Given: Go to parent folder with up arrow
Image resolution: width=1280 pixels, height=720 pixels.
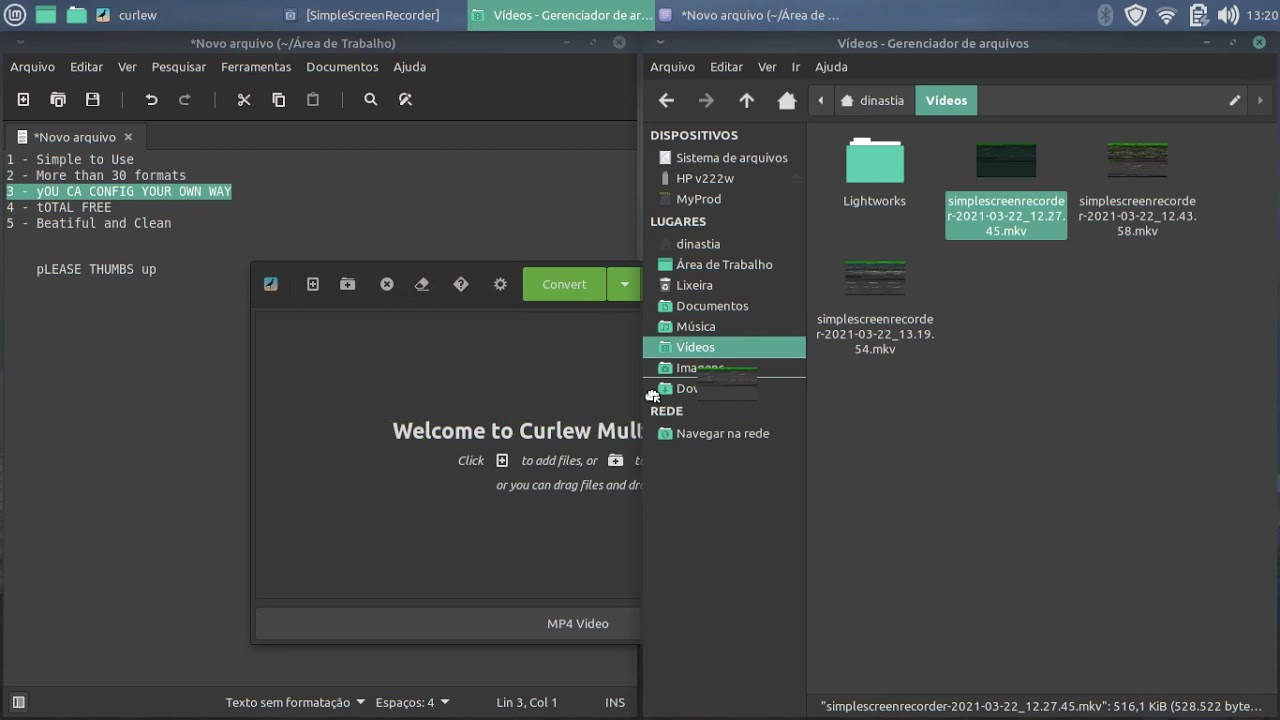Looking at the screenshot, I should click(746, 100).
